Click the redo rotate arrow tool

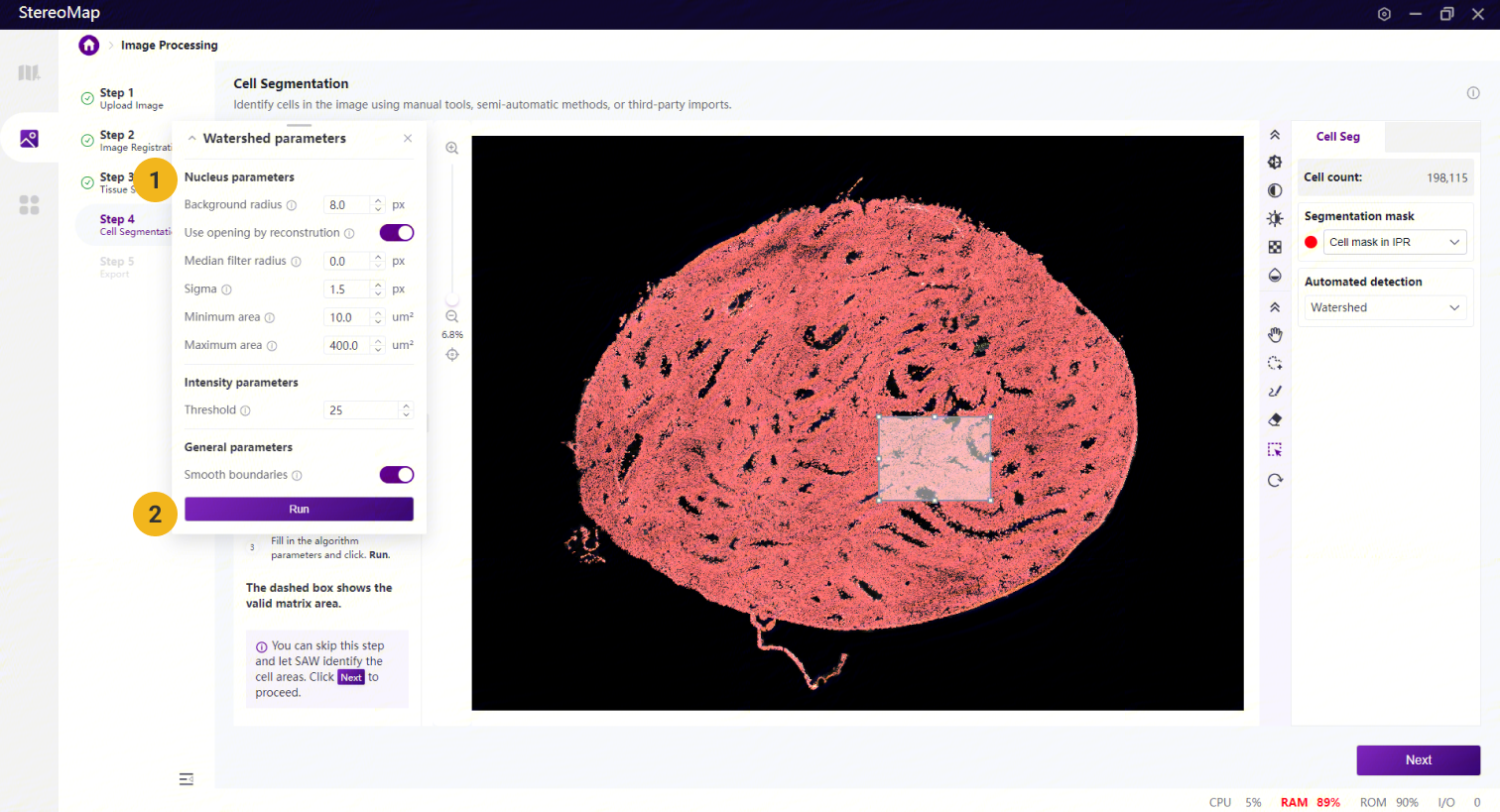click(x=1275, y=481)
